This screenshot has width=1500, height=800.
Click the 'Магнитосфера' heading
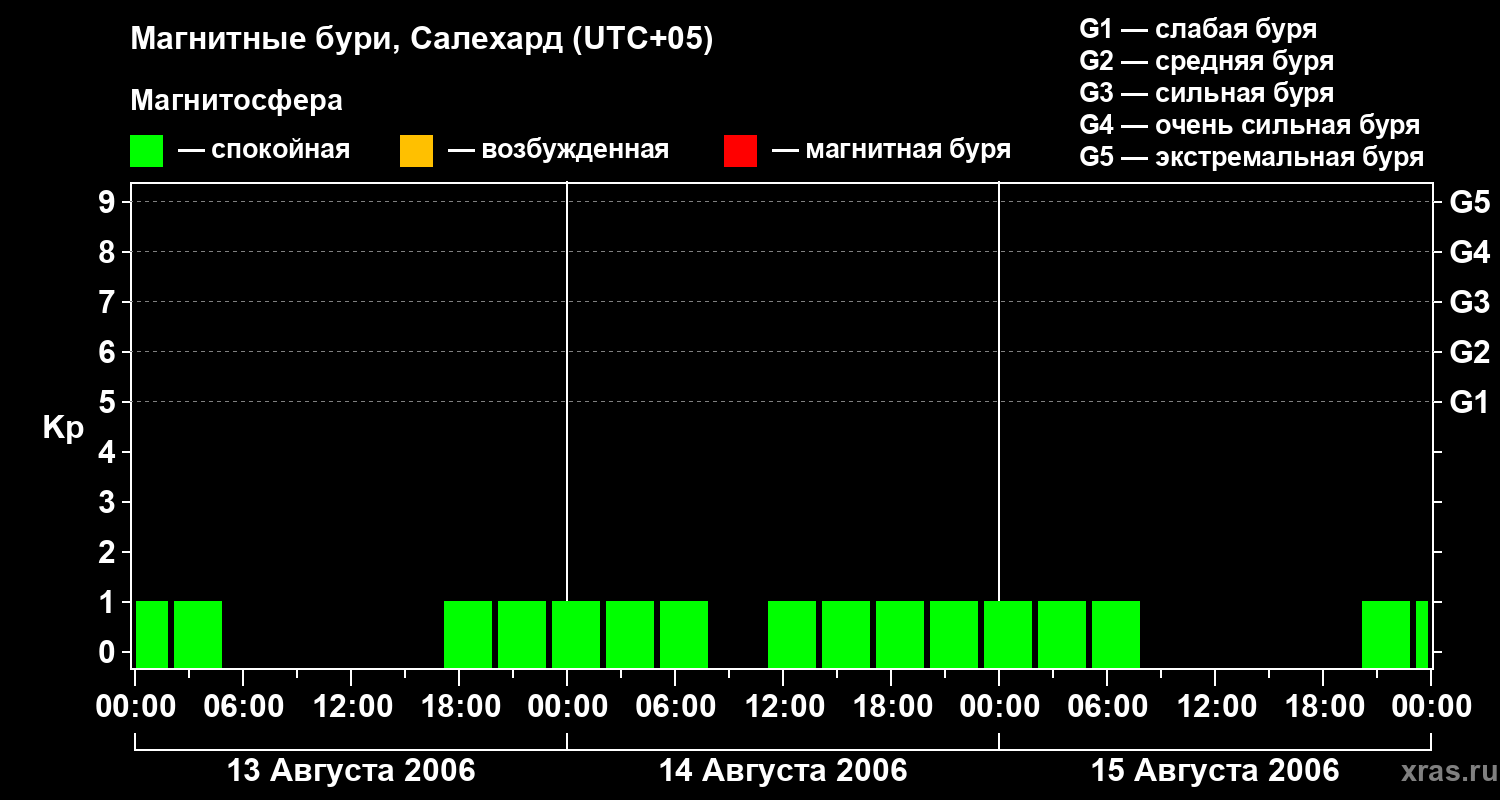(x=236, y=101)
